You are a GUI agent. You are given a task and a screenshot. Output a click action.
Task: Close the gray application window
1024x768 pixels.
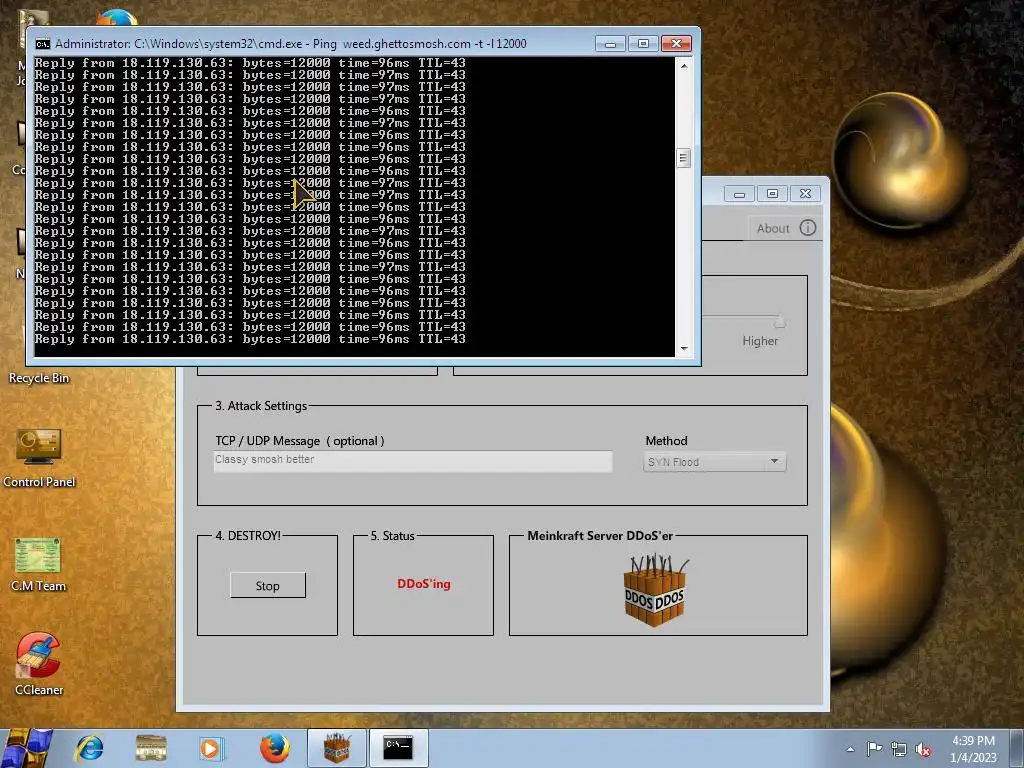(x=805, y=194)
